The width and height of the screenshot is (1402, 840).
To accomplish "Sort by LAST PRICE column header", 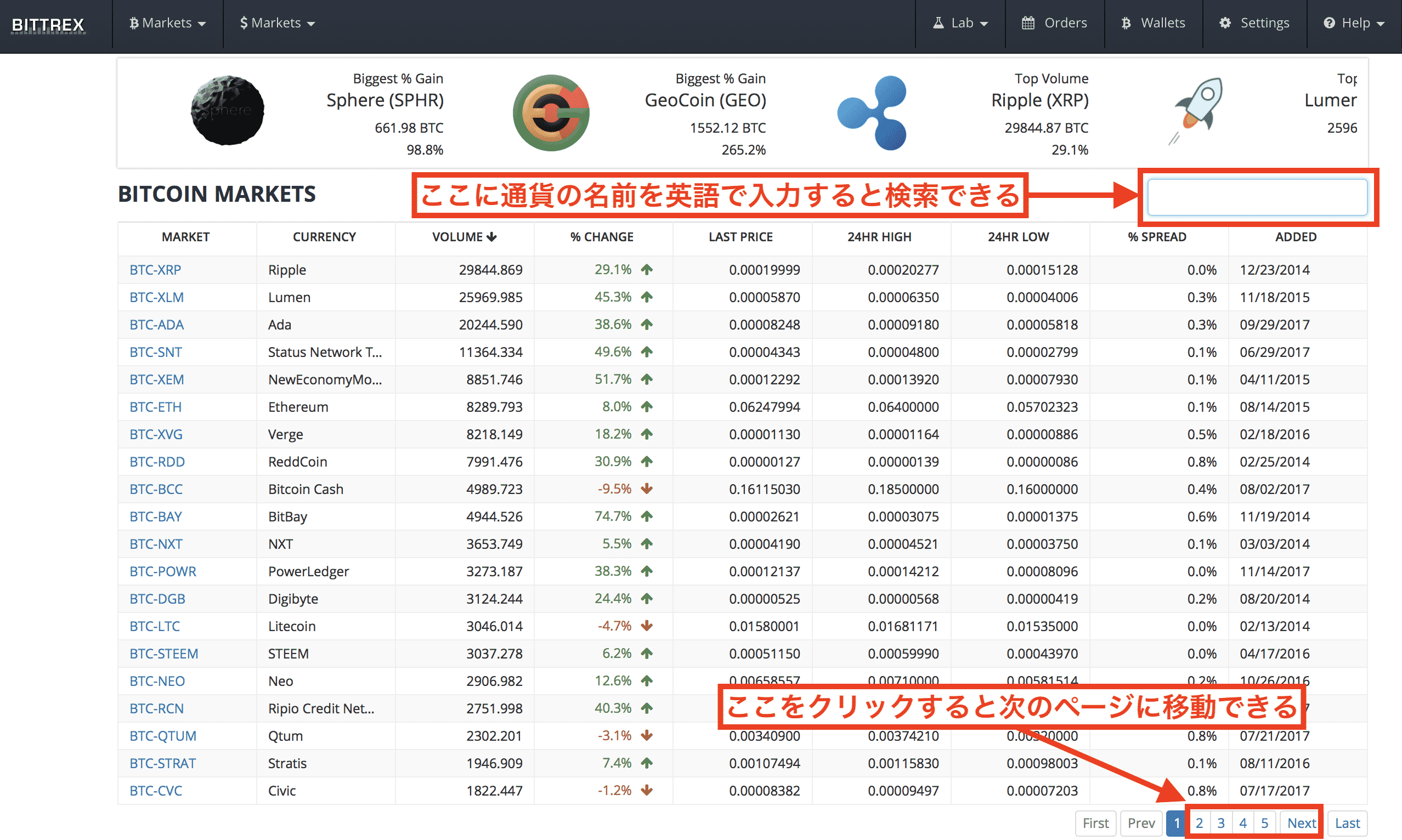I will pyautogui.click(x=740, y=237).
